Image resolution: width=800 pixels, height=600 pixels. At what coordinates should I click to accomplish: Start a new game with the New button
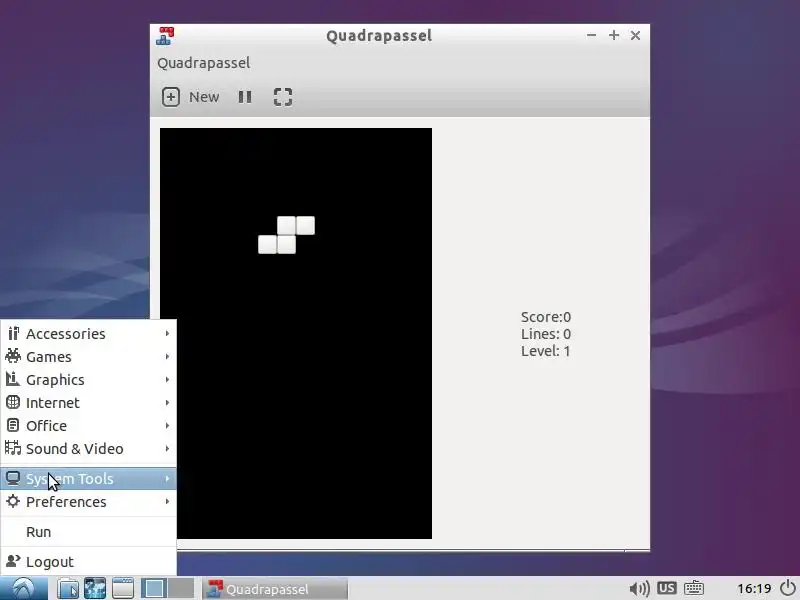191,97
